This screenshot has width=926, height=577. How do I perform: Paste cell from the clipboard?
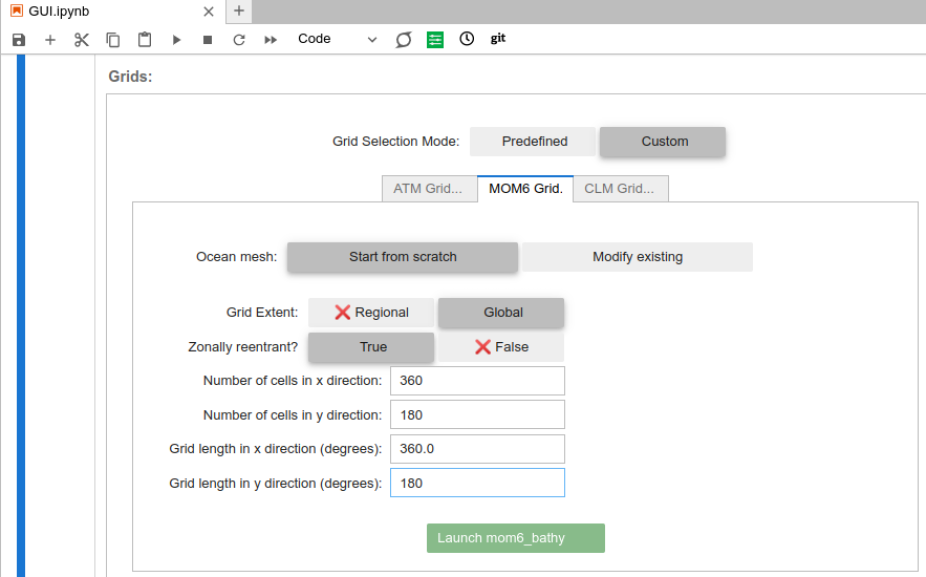tap(145, 40)
